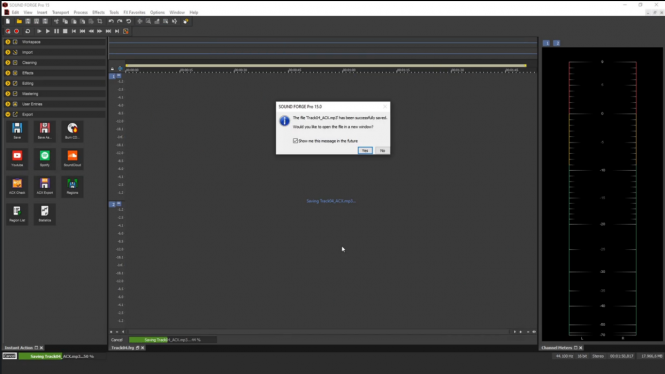Select the Youtube export icon

pos(17,158)
